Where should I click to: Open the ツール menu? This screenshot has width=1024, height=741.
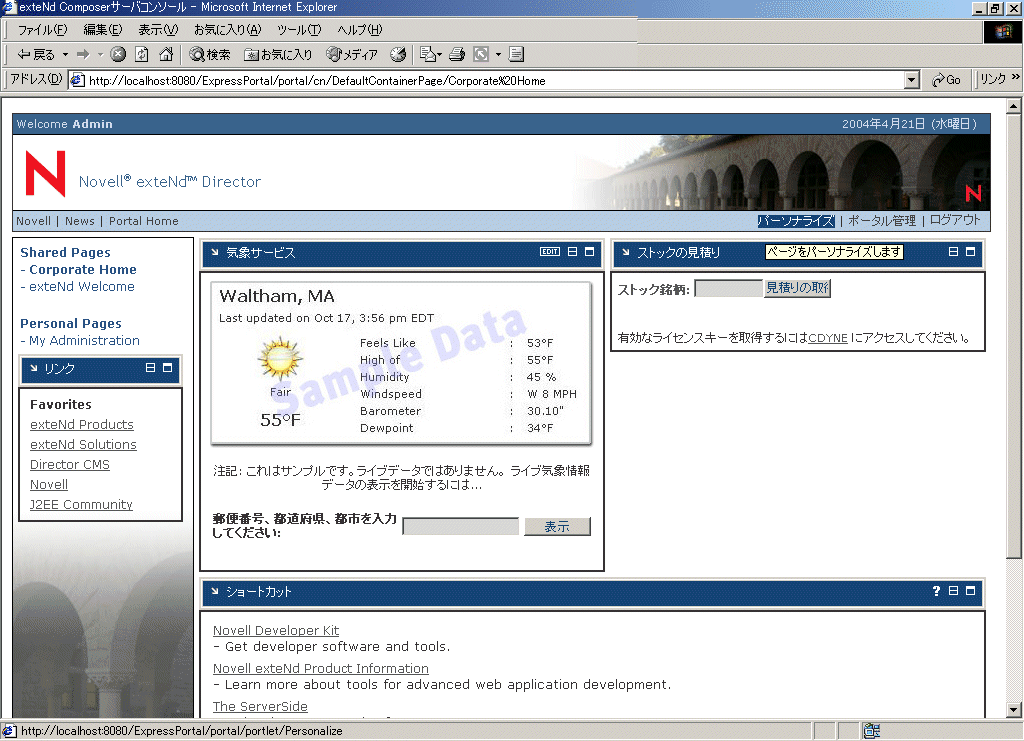(x=299, y=30)
